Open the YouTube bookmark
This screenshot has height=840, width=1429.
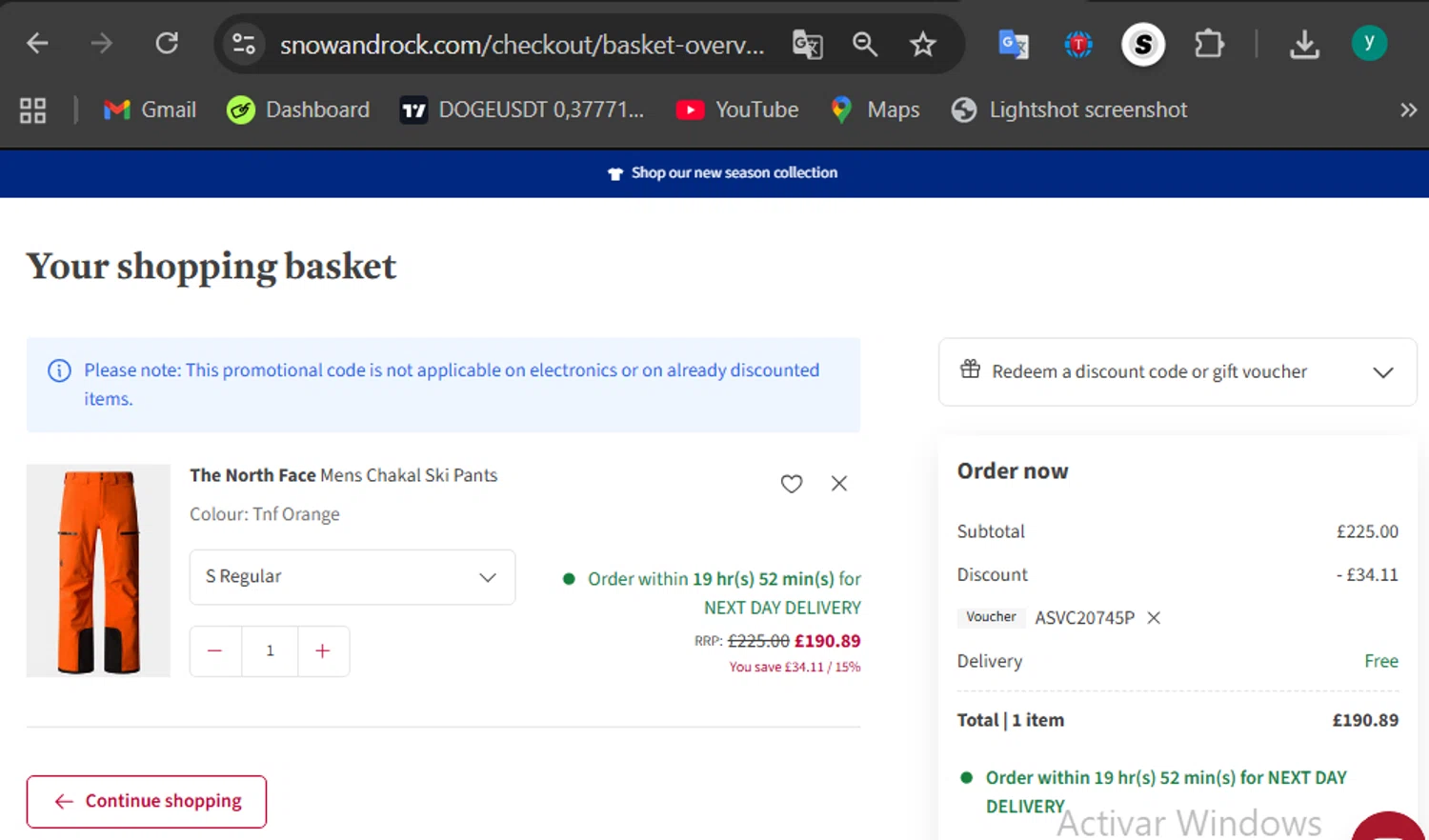click(737, 110)
